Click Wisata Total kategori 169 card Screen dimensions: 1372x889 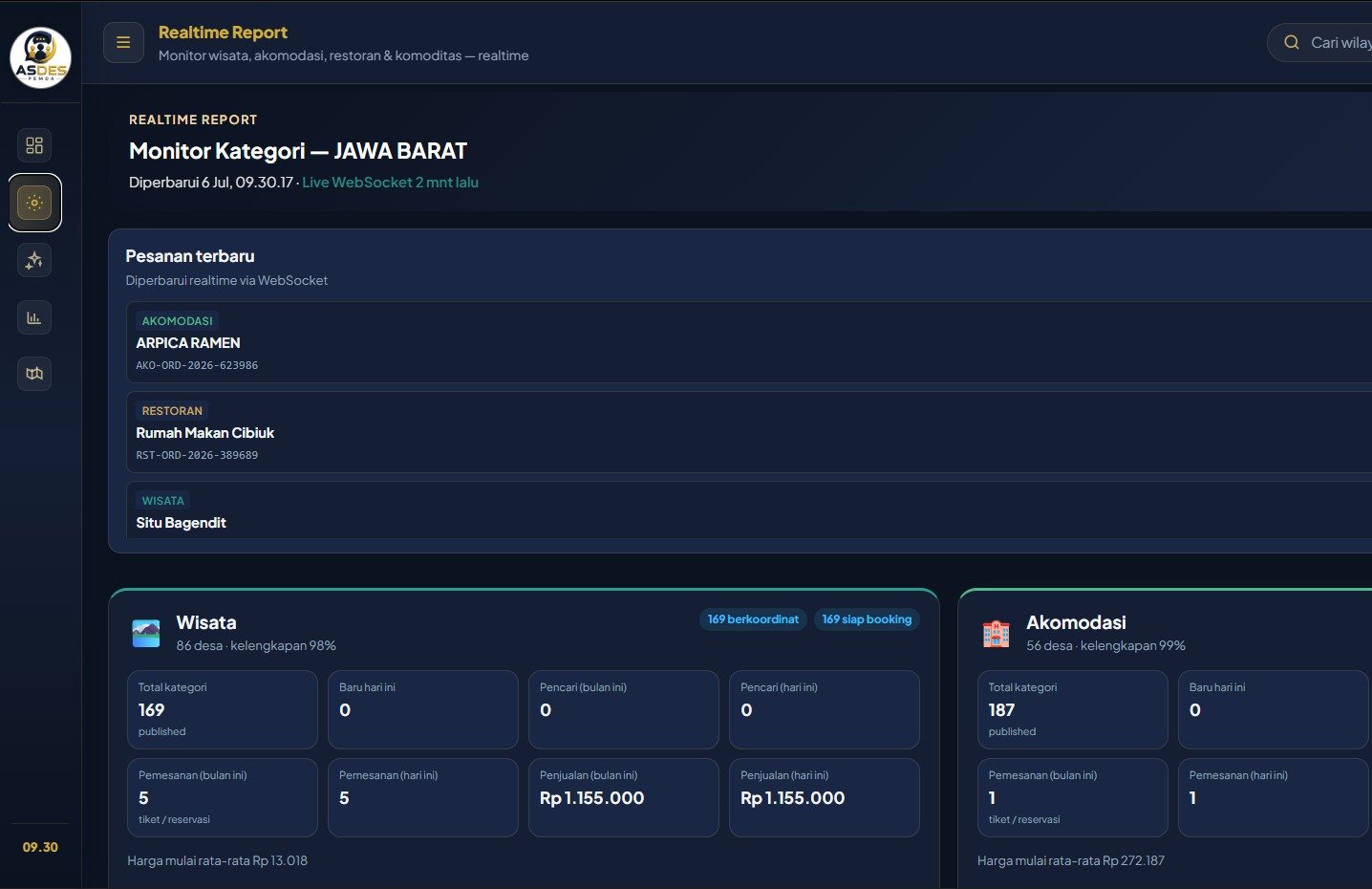tap(223, 709)
